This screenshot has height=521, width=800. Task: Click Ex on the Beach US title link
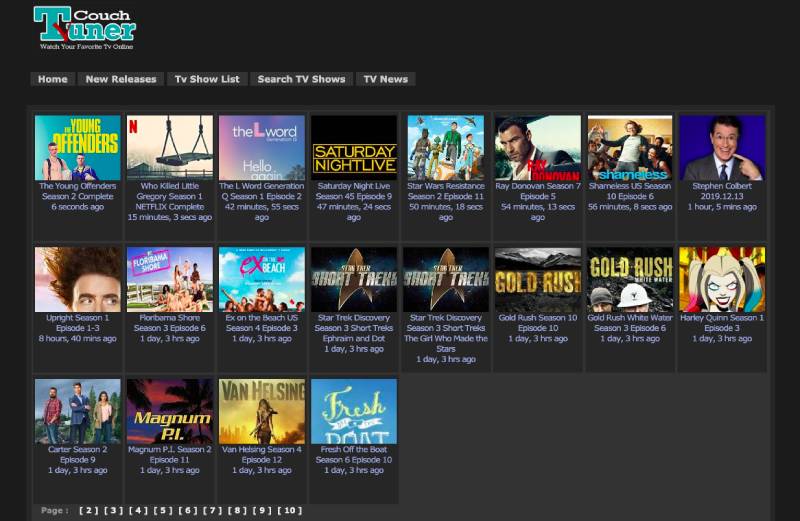262,323
